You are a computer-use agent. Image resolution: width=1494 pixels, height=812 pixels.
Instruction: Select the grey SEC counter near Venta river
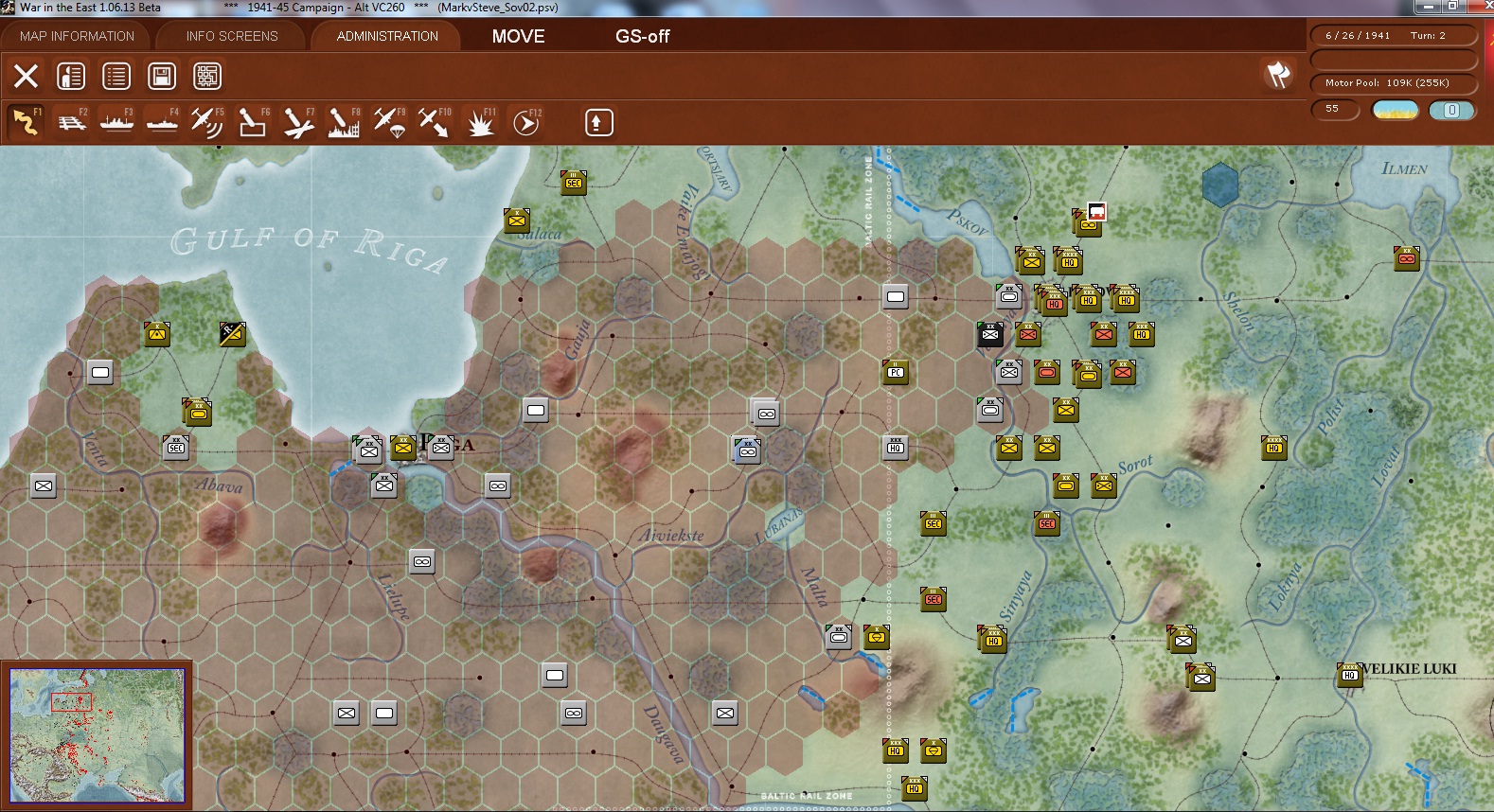176,448
